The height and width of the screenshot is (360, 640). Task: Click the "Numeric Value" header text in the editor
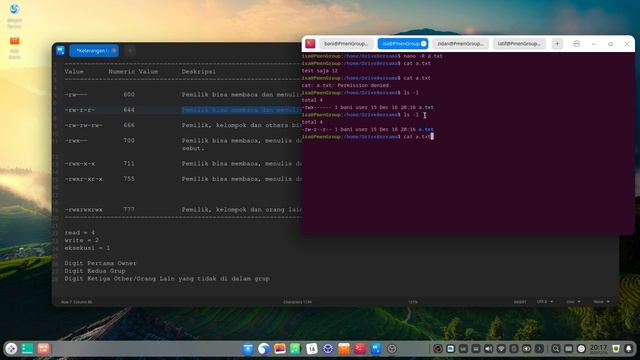click(x=133, y=71)
